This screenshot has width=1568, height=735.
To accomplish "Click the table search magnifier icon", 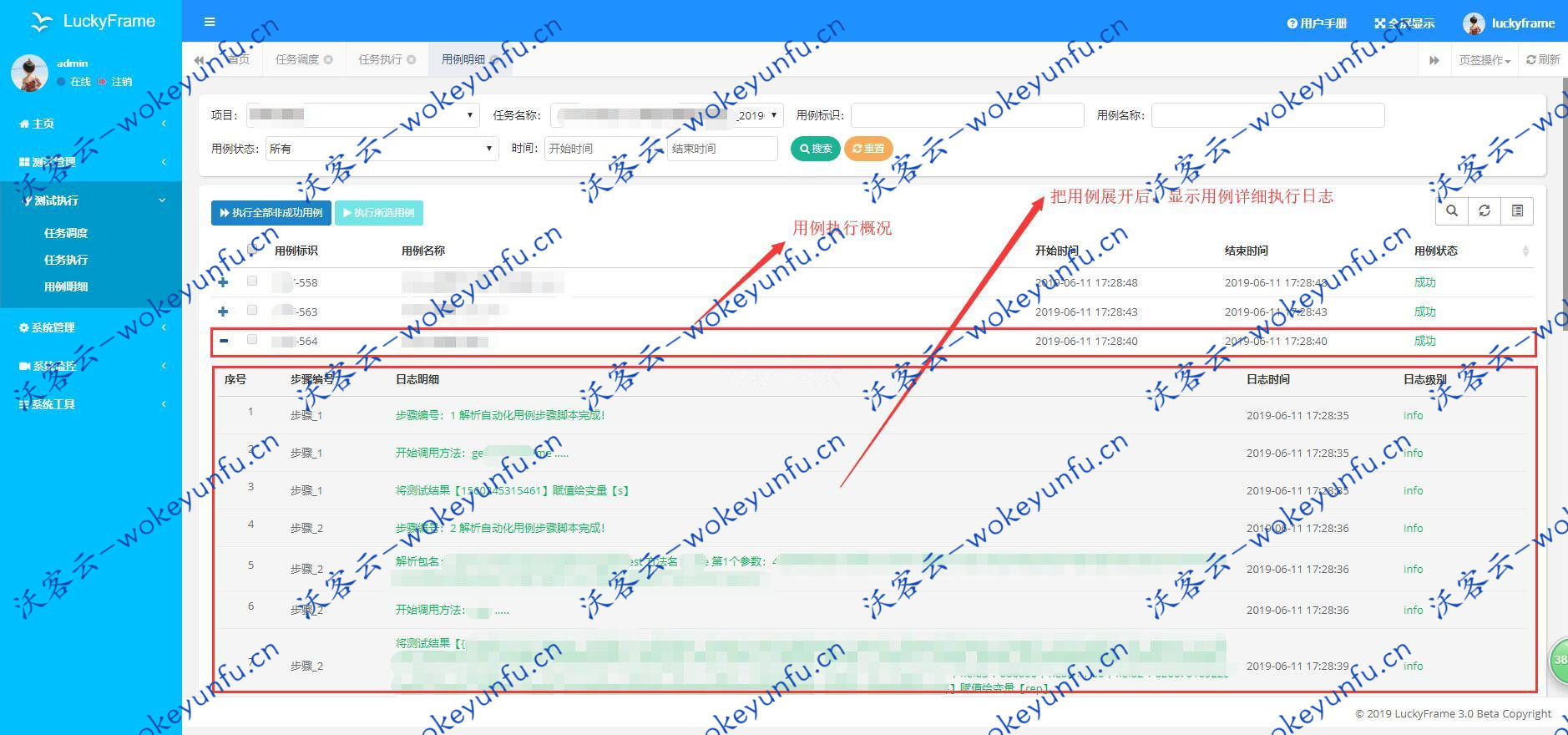I will tap(1452, 211).
